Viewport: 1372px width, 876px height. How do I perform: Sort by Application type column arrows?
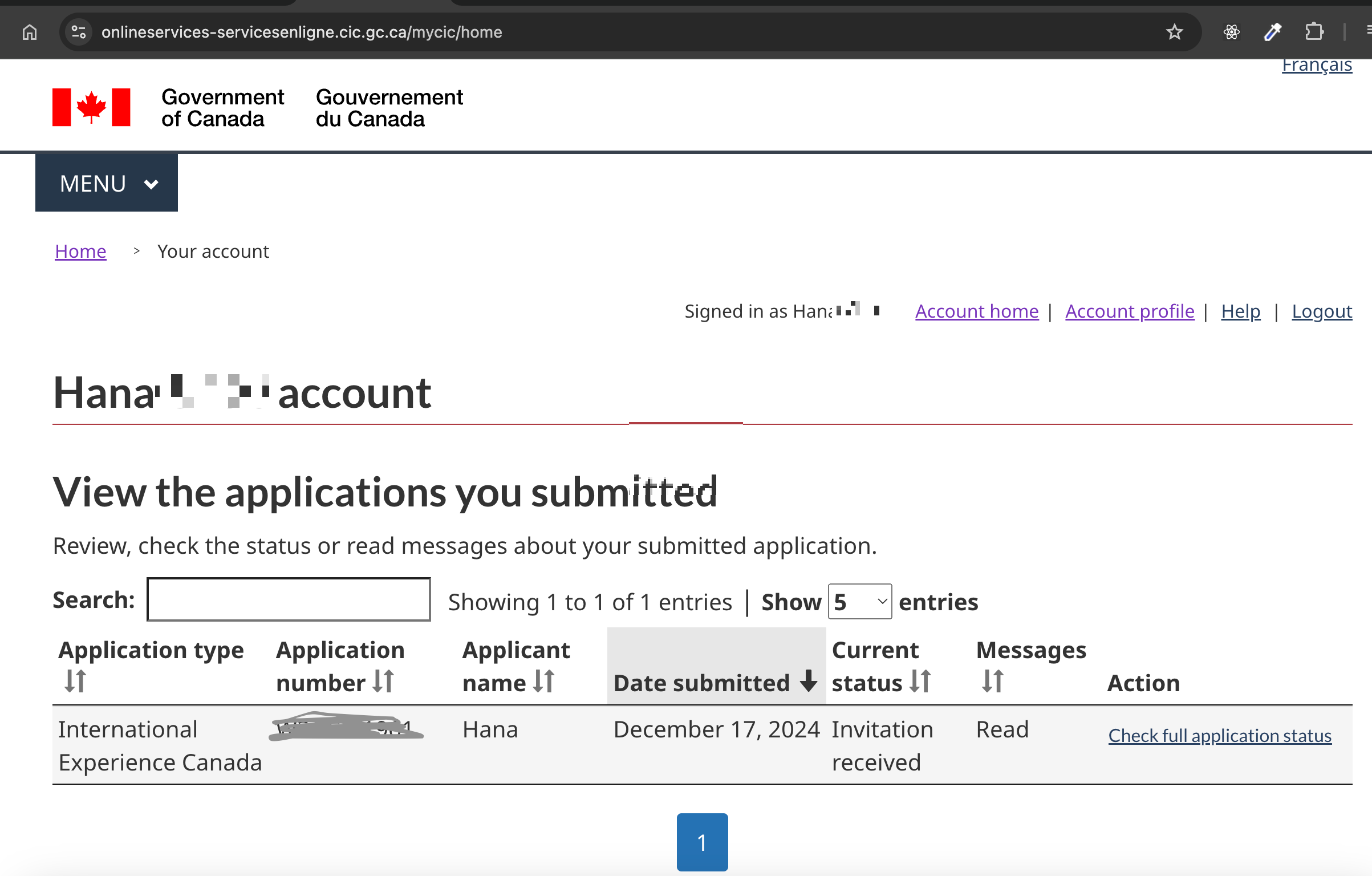[x=75, y=681]
